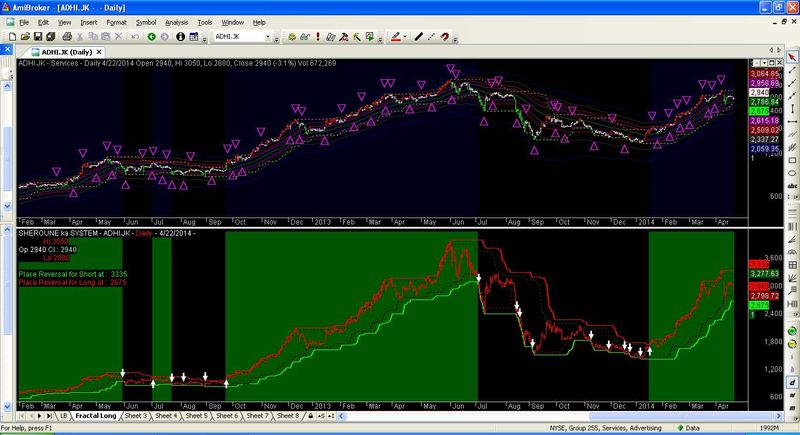Click the Save all databases icon
Screen dimensions: 800x435
point(51,37)
